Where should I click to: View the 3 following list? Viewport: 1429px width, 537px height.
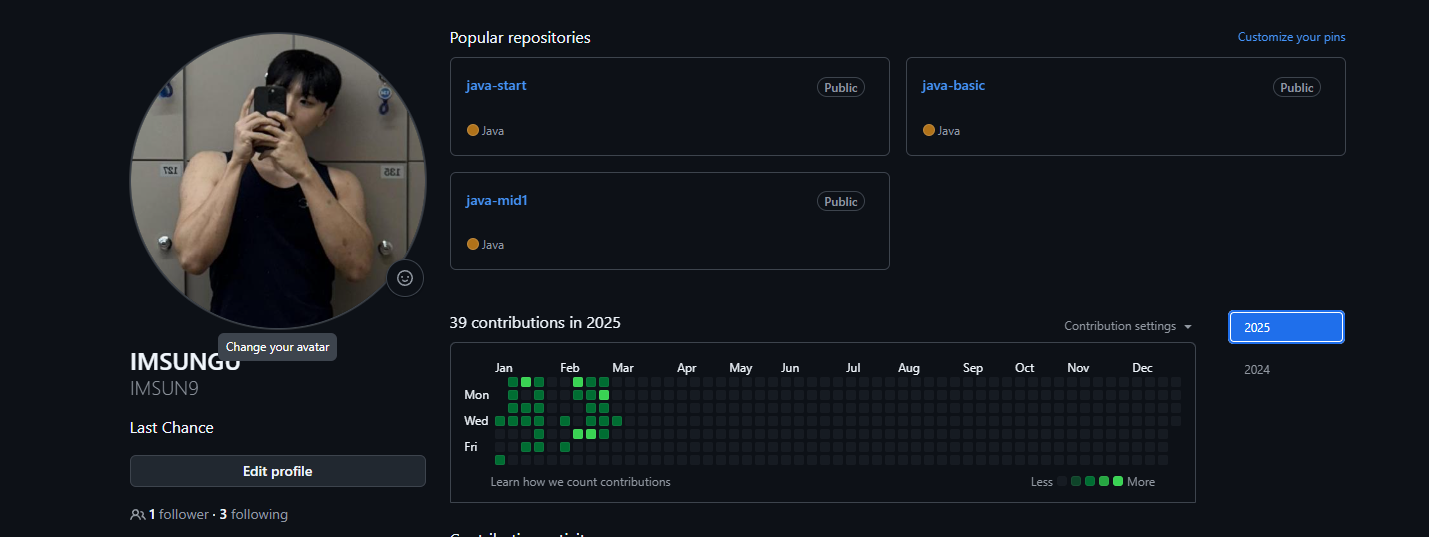253,515
